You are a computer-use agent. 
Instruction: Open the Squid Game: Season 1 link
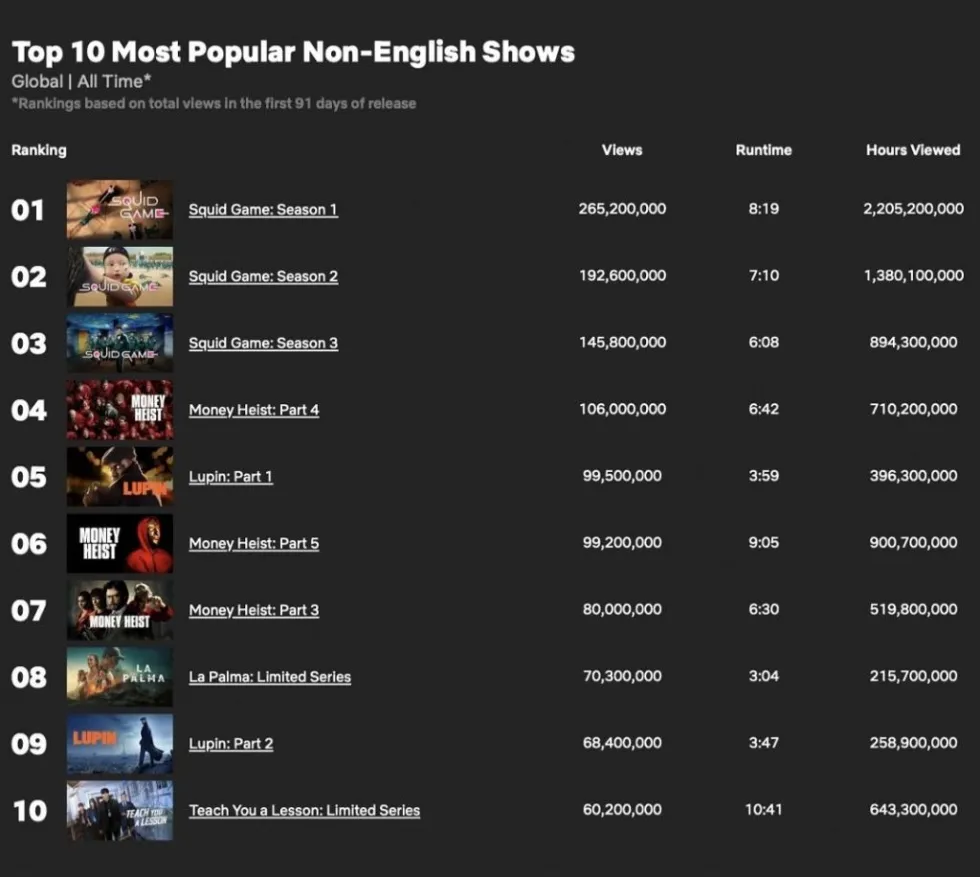[x=263, y=209]
